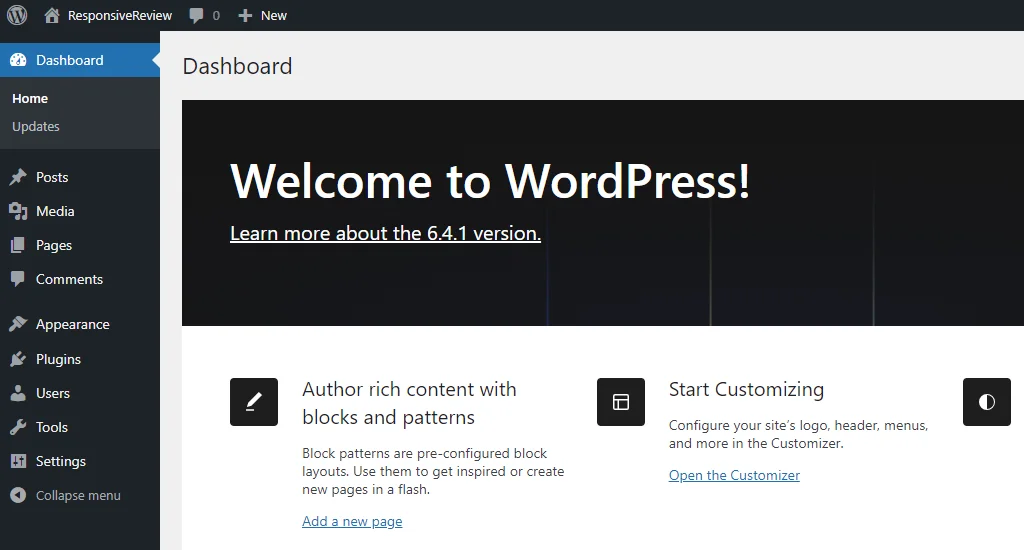This screenshot has width=1024, height=550.
Task: Click the plus icon next to New
Action: coord(245,16)
